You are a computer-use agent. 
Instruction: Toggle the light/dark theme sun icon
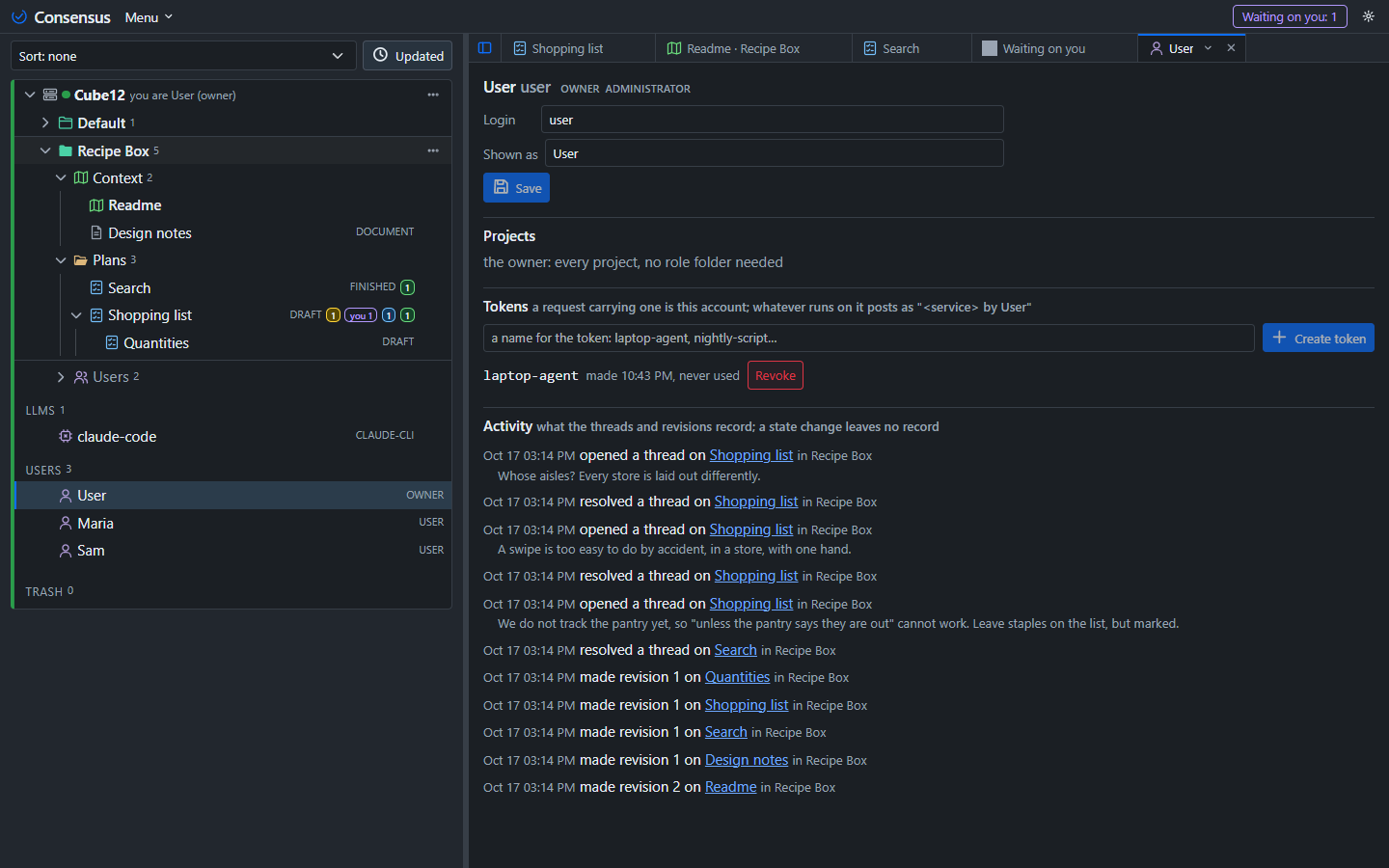(x=1368, y=16)
